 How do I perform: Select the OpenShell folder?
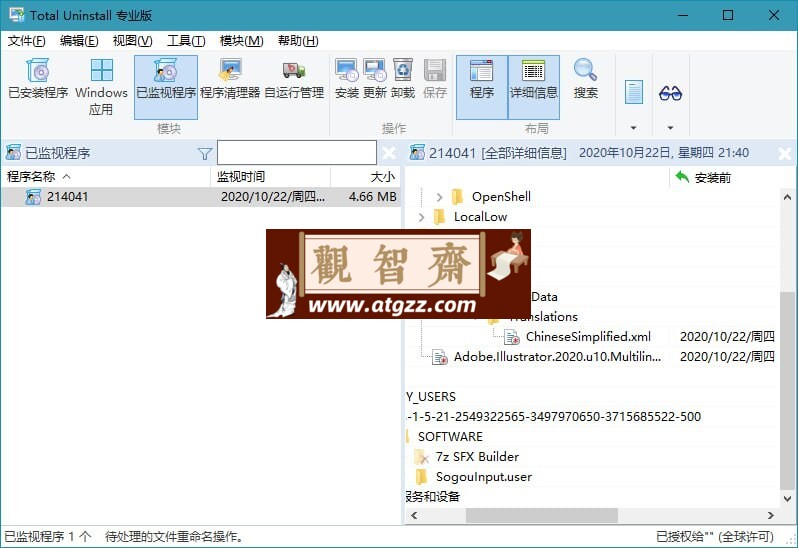click(x=501, y=196)
